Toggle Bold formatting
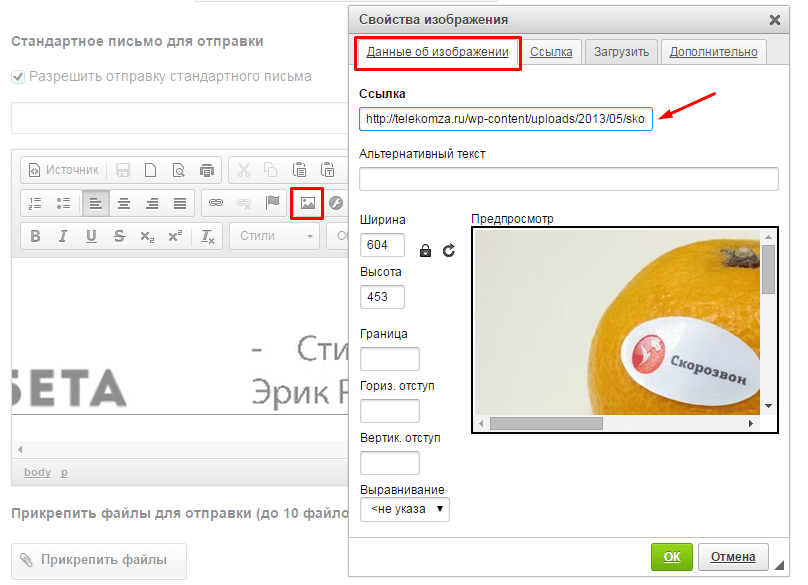This screenshot has height=585, width=808. coord(35,236)
